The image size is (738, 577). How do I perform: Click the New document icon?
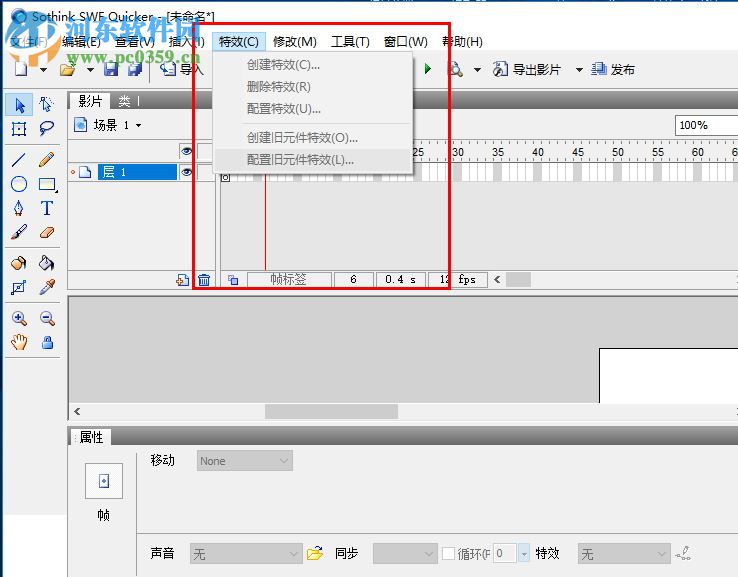(21, 69)
